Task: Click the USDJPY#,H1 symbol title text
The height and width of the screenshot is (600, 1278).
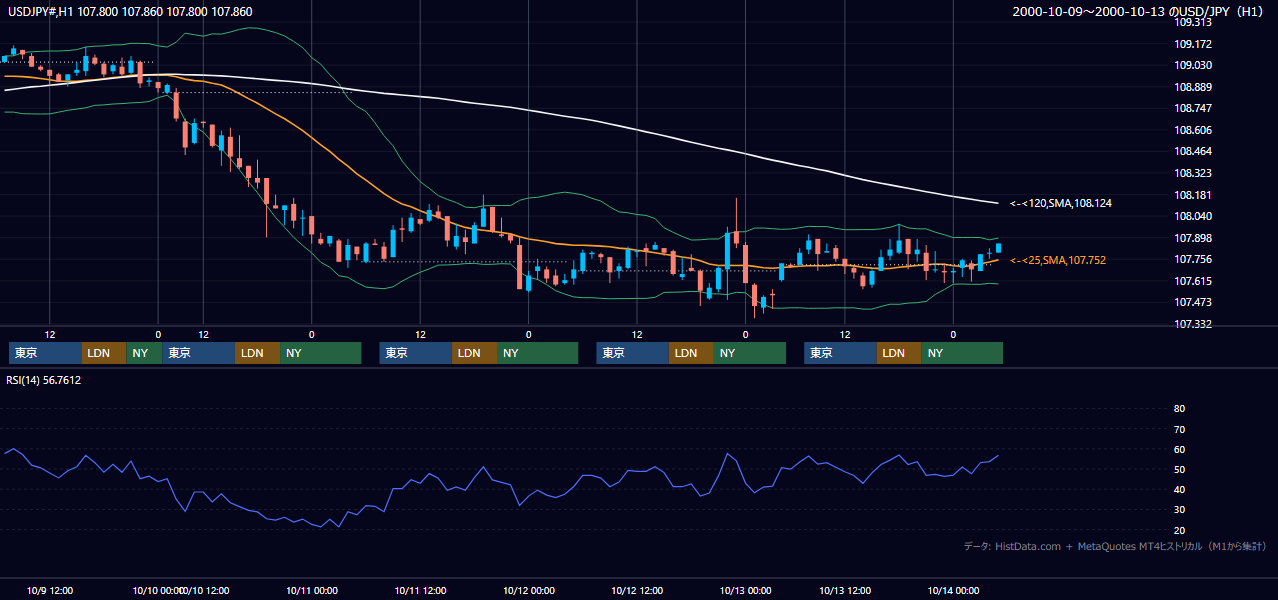Action: click(130, 11)
